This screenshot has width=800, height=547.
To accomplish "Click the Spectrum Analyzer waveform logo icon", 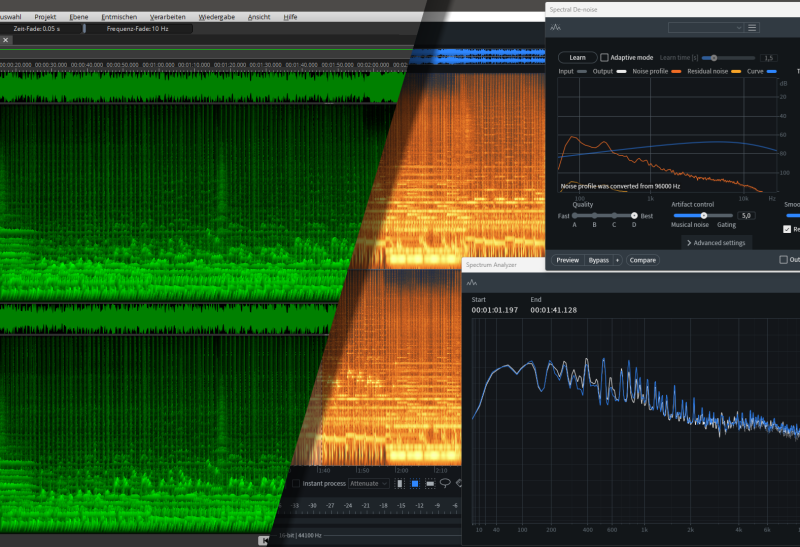I will click(x=472, y=283).
